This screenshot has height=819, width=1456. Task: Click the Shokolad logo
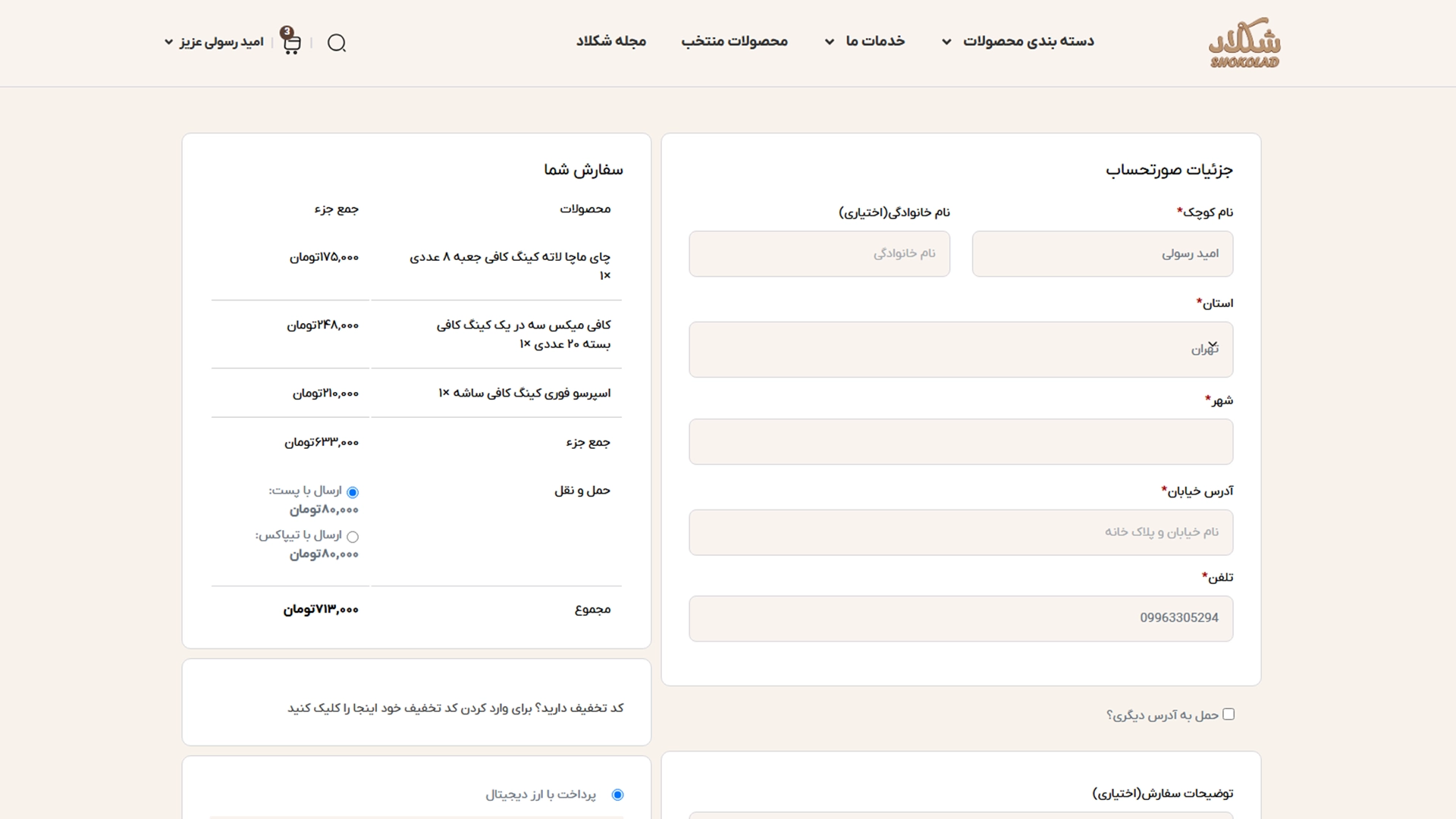coord(1244,42)
